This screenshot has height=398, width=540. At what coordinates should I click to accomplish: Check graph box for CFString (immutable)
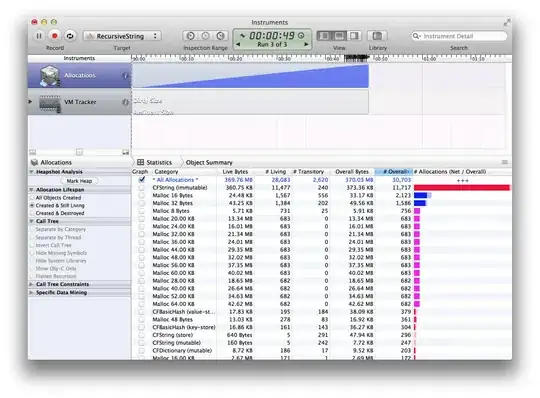pyautogui.click(x=142, y=188)
